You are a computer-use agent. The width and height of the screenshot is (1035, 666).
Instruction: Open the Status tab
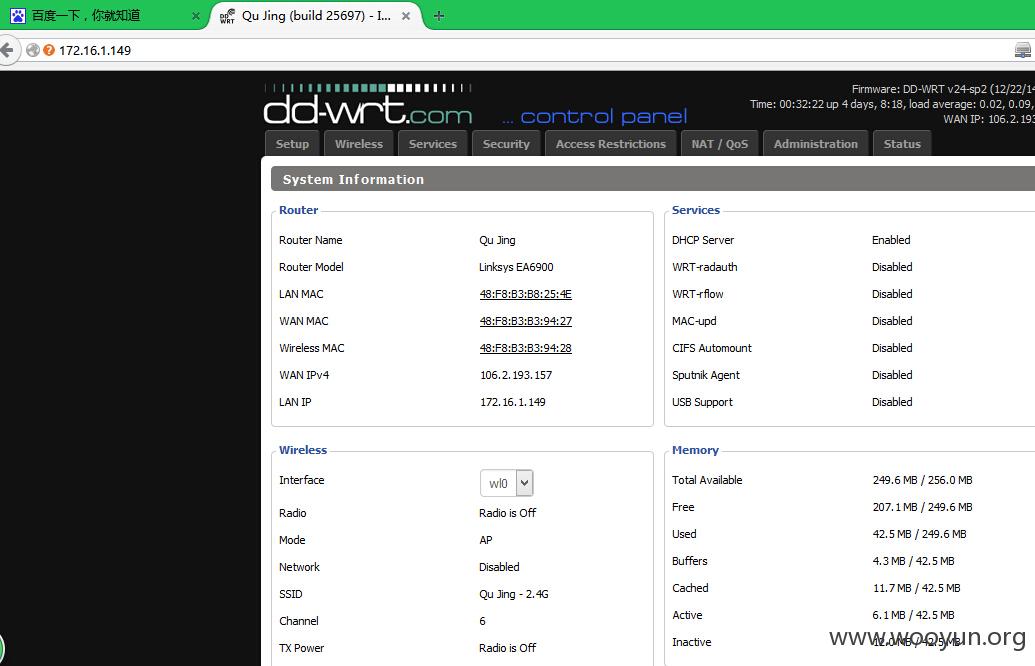tap(902, 144)
